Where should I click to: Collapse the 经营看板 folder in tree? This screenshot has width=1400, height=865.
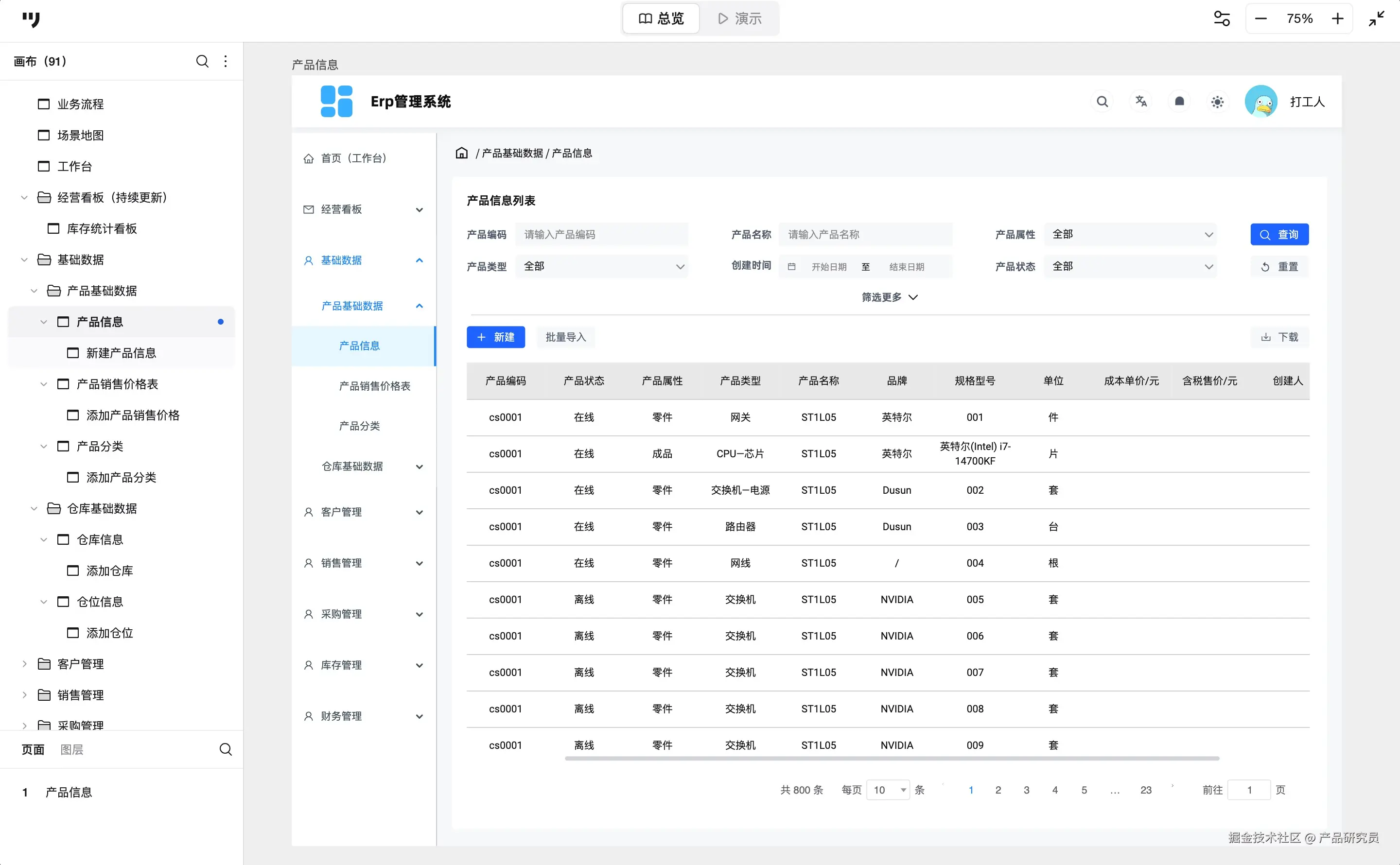point(24,197)
